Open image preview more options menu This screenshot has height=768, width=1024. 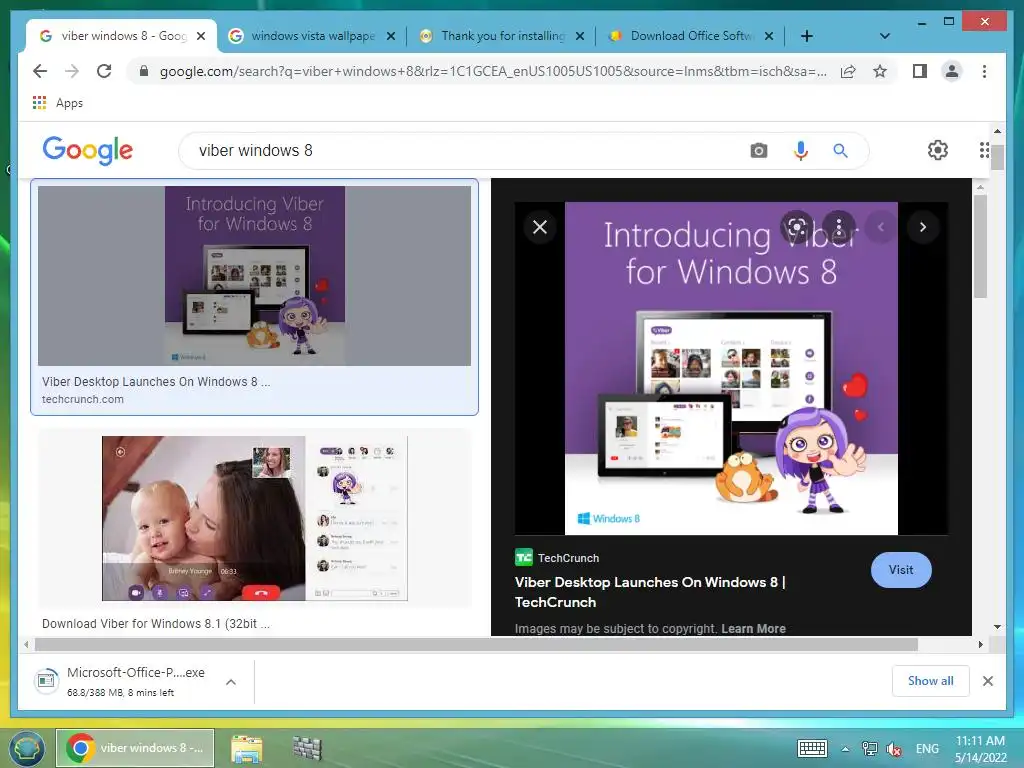pyautogui.click(x=839, y=227)
